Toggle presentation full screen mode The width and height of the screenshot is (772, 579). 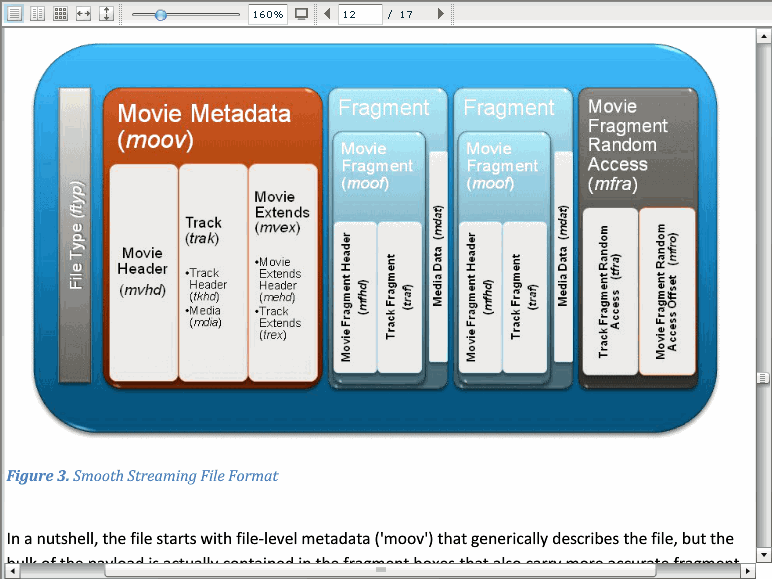click(301, 14)
